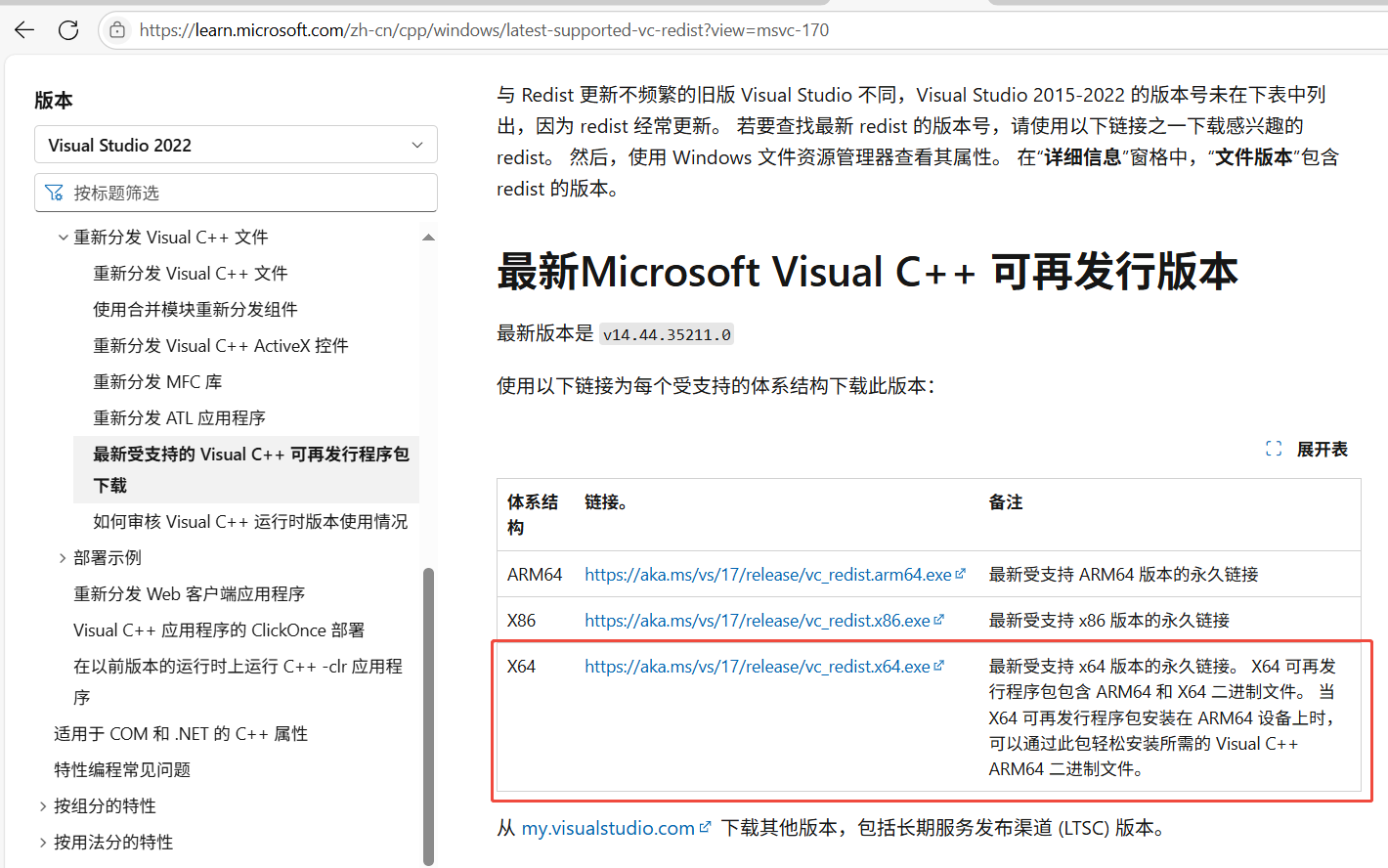Image resolution: width=1388 pixels, height=868 pixels.
Task: Go back using the browser back arrow
Action: [x=24, y=30]
